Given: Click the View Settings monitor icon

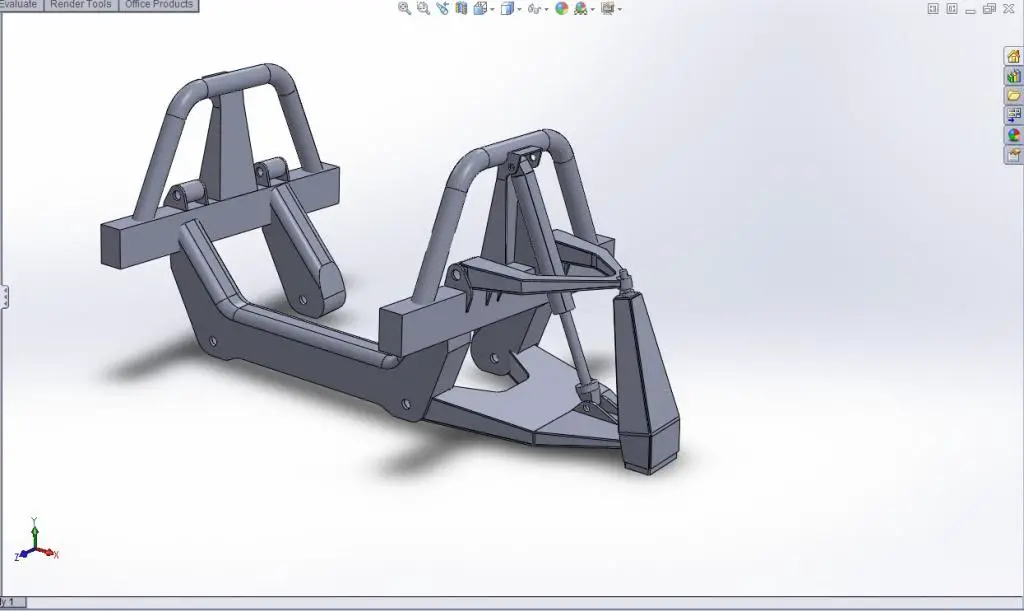Looking at the screenshot, I should (x=607, y=8).
